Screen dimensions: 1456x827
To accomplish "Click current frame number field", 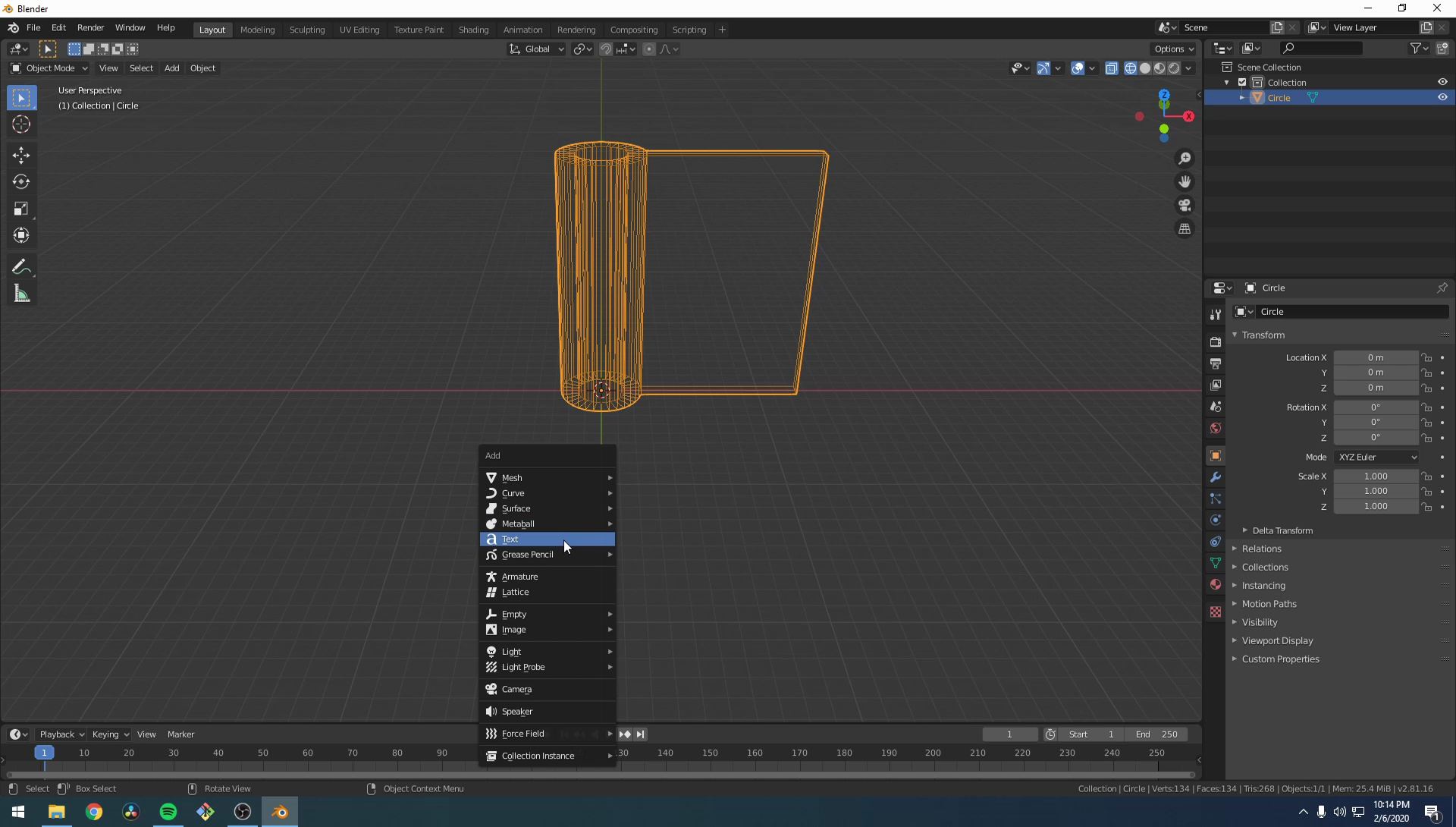I will point(1009,734).
